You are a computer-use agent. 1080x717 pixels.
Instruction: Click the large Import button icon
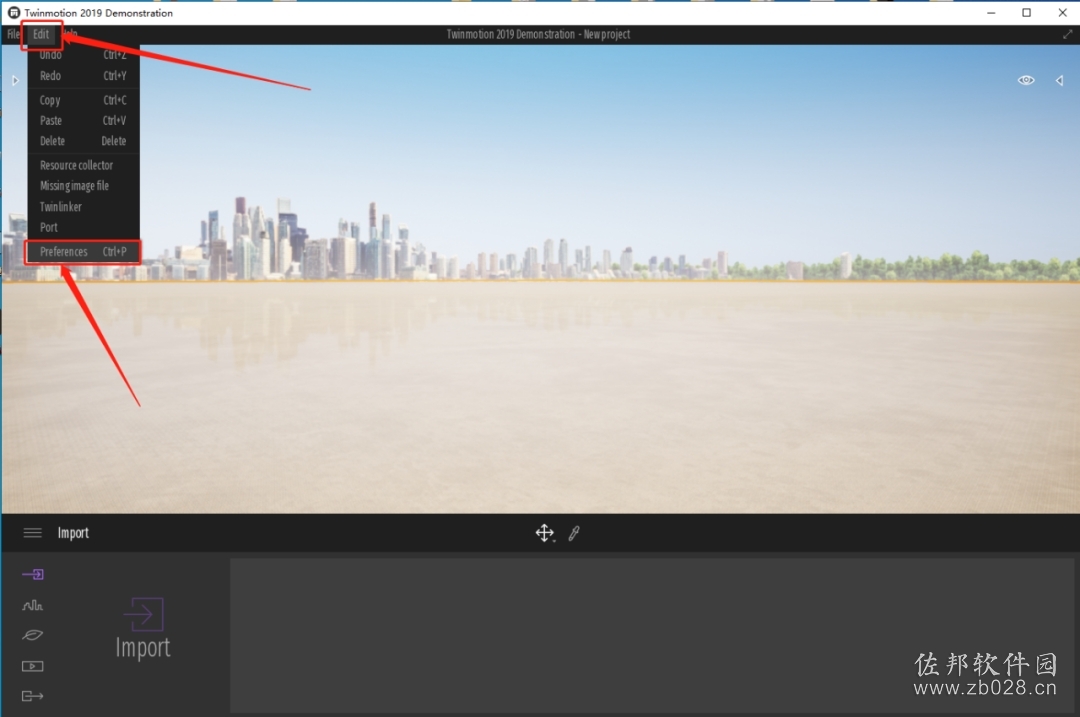tap(143, 614)
